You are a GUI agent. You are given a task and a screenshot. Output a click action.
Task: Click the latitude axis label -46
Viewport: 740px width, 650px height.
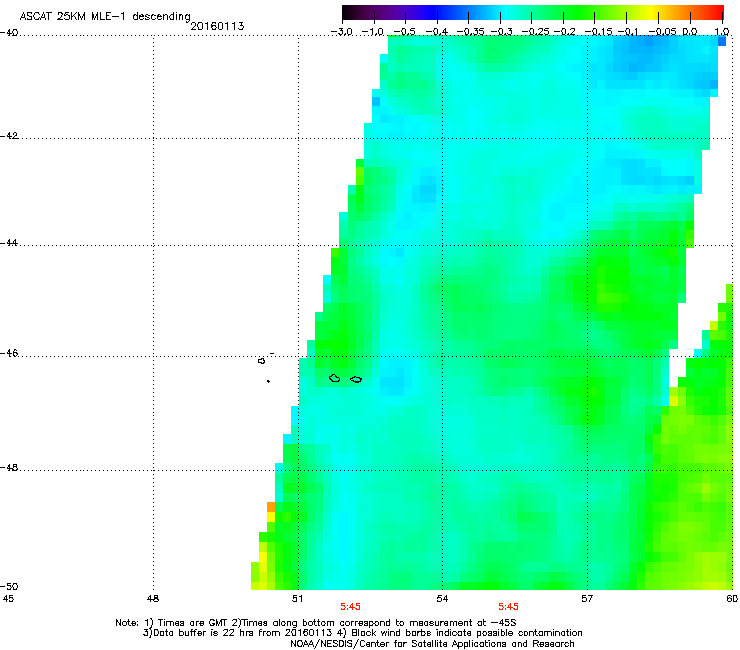(x=9, y=354)
